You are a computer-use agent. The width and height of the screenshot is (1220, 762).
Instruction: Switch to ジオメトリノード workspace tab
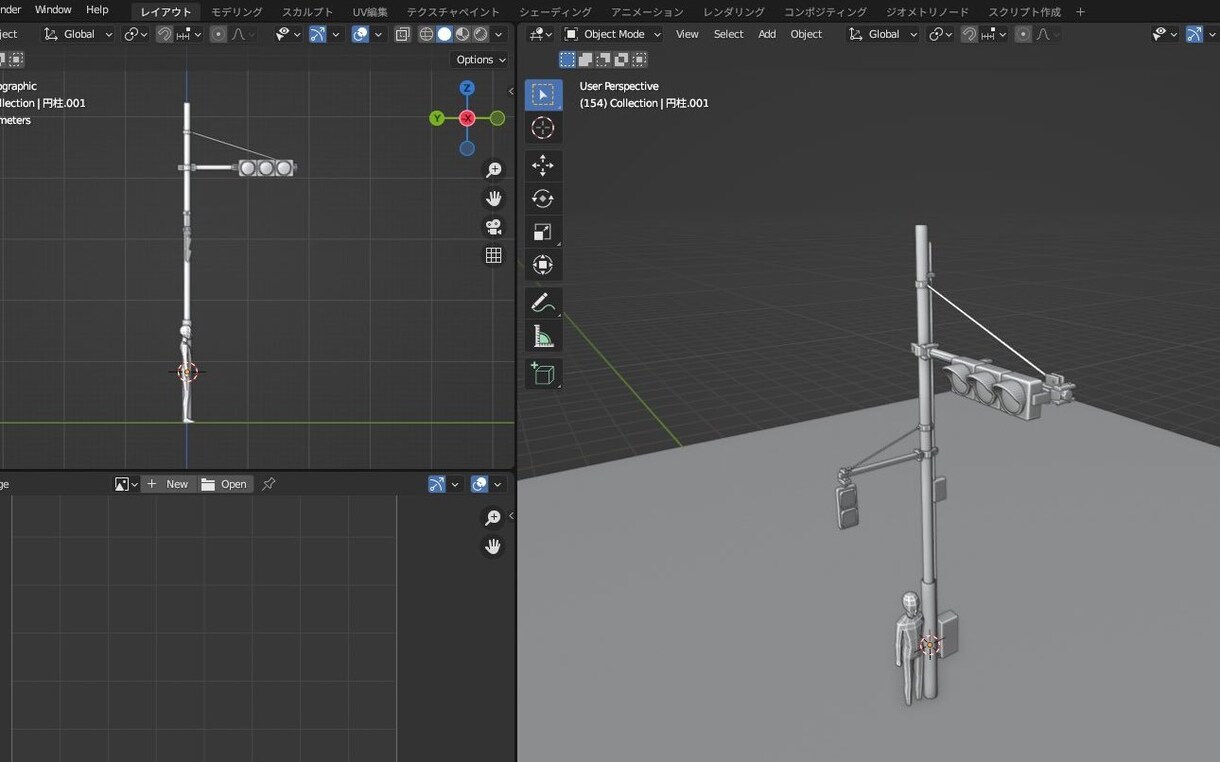(927, 12)
